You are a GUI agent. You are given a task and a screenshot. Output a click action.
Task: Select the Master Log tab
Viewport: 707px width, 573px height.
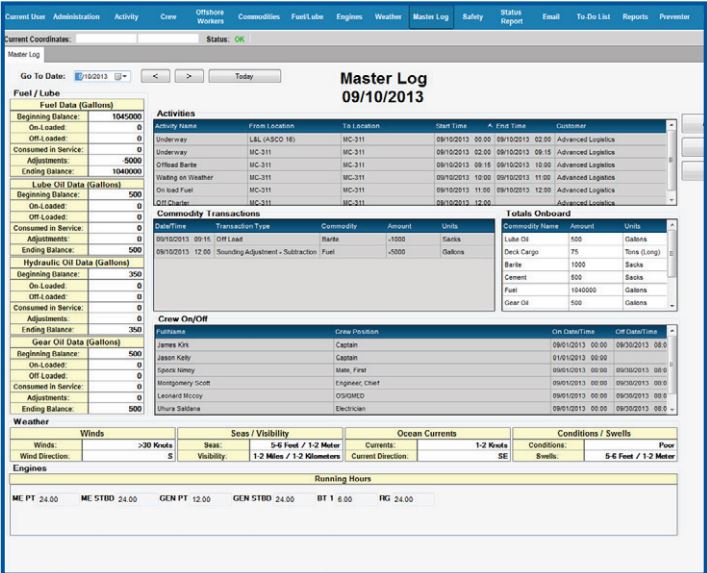23,55
